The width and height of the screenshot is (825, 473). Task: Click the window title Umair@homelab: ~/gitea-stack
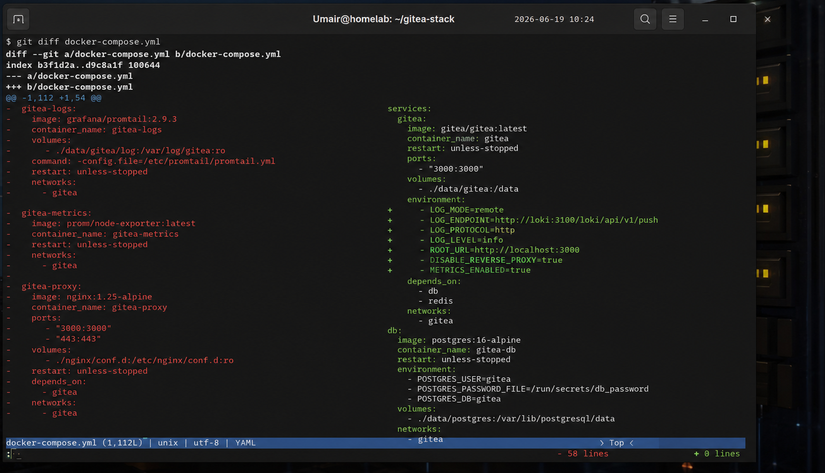[383, 19]
